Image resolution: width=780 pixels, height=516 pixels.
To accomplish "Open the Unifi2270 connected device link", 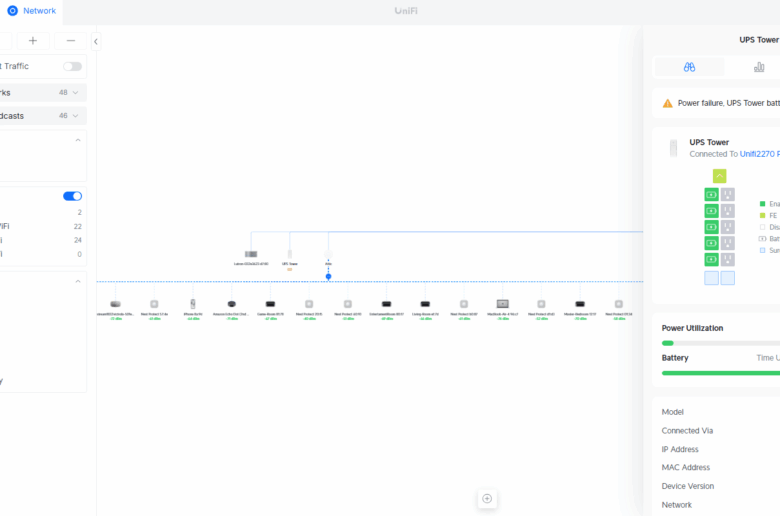I will coord(758,154).
